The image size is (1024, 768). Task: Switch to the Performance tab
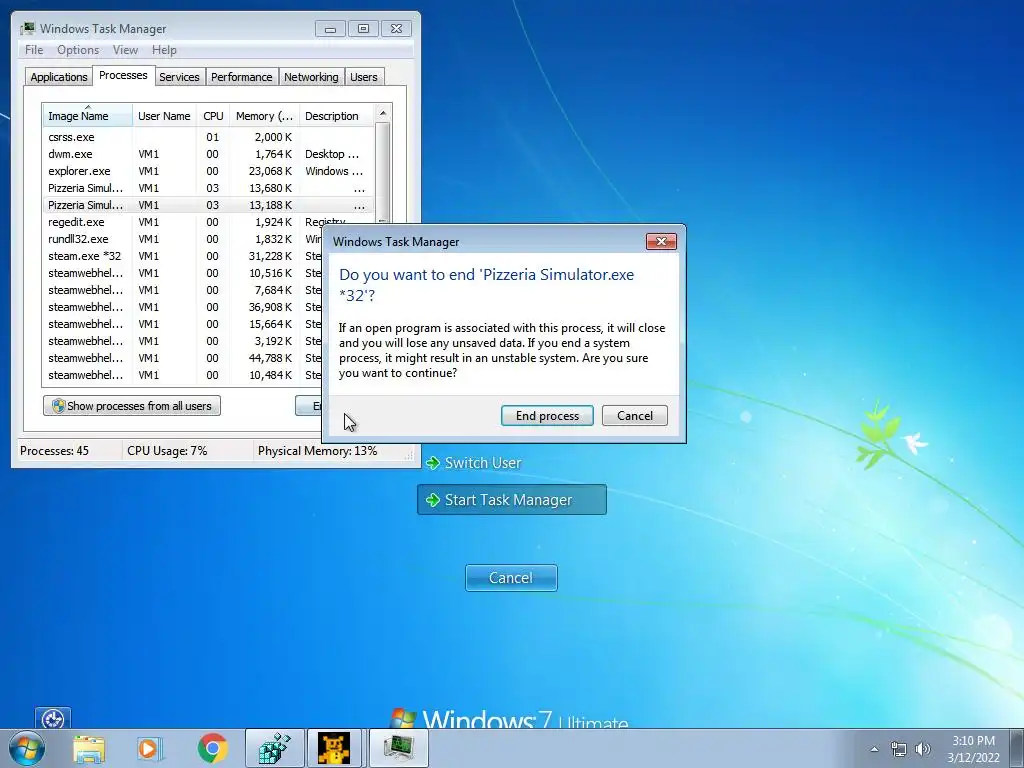coord(242,77)
